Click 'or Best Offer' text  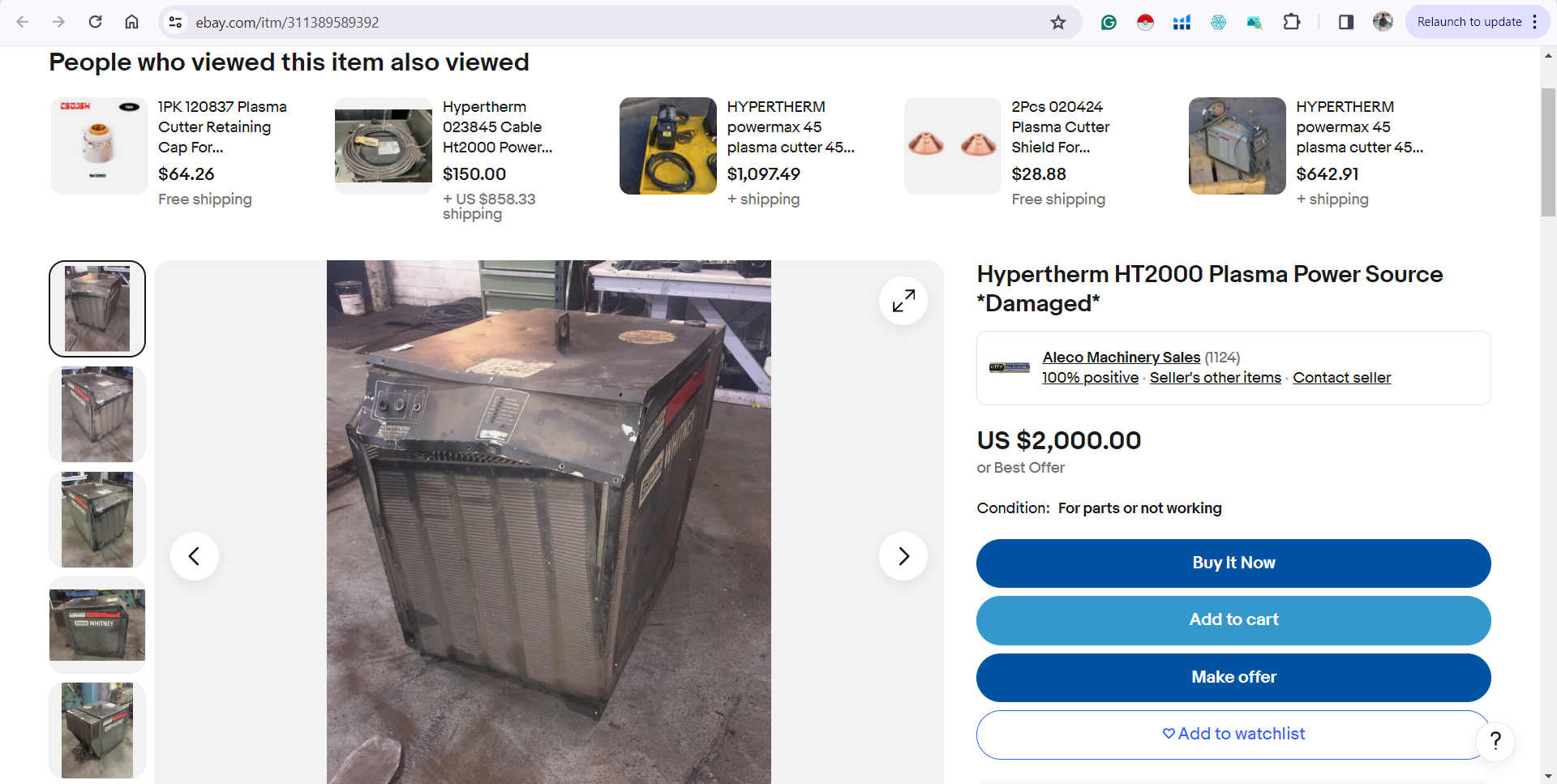coord(1020,468)
